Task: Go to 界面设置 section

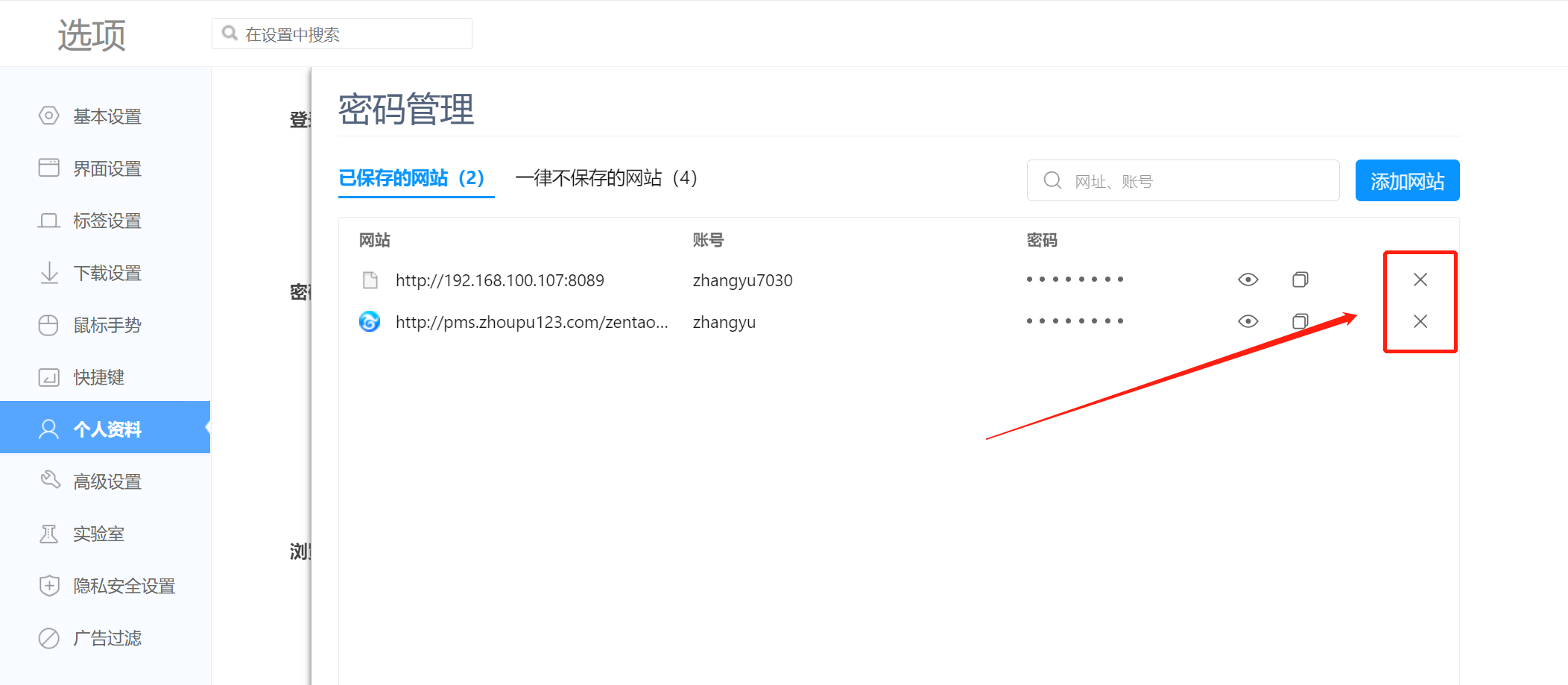Action: [x=107, y=168]
